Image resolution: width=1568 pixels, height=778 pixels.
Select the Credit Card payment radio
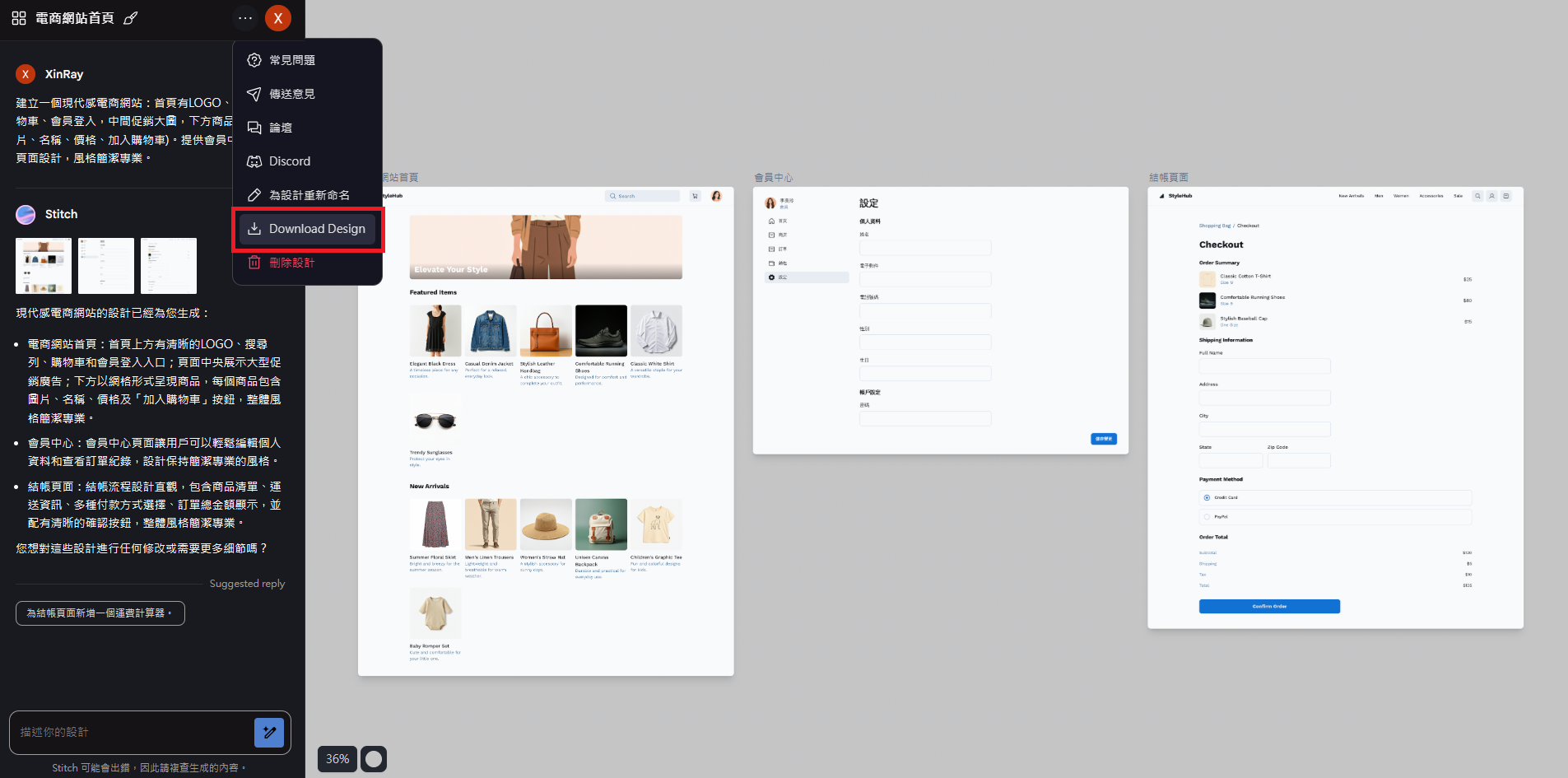tap(1207, 497)
